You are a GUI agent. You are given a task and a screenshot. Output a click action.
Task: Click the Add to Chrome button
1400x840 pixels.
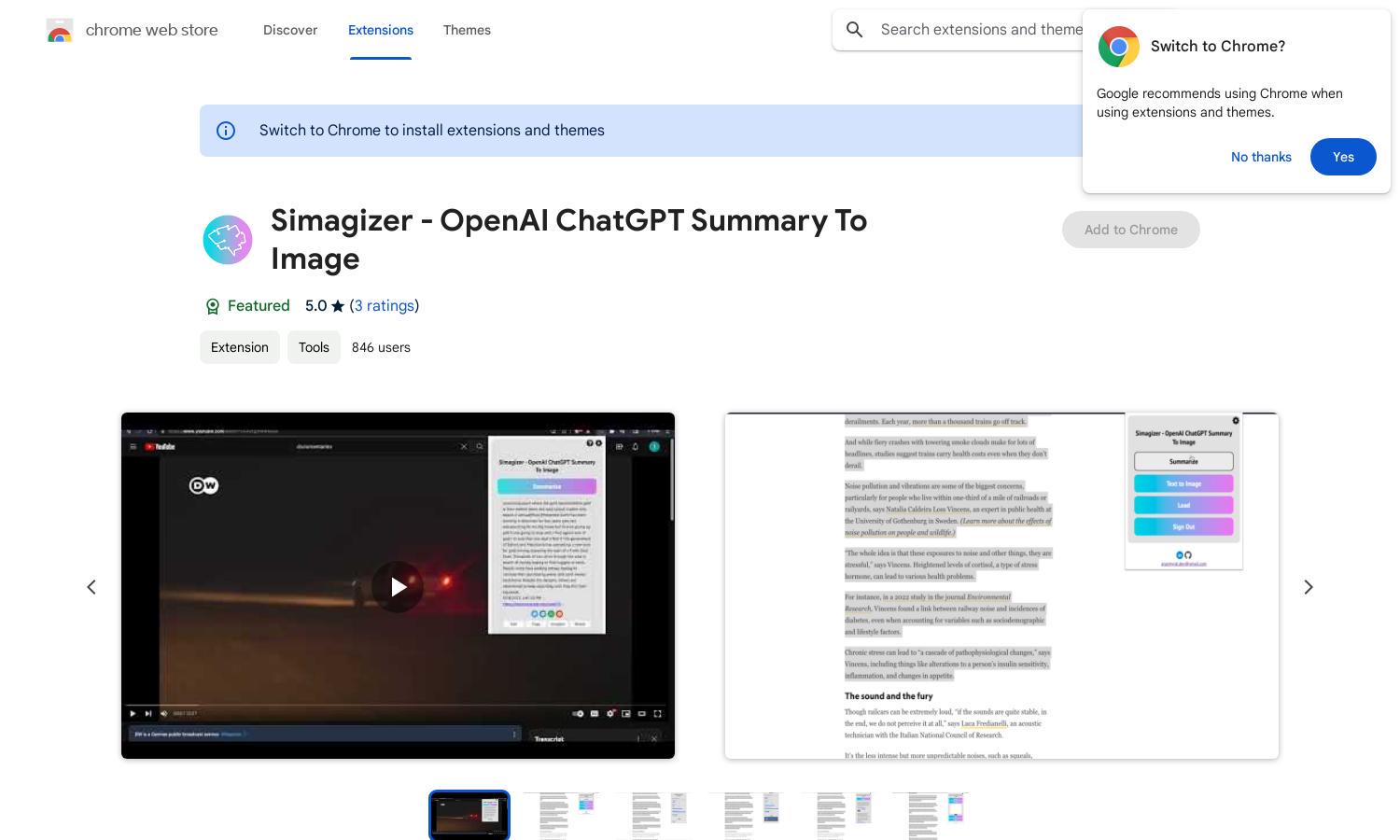[x=1130, y=230]
